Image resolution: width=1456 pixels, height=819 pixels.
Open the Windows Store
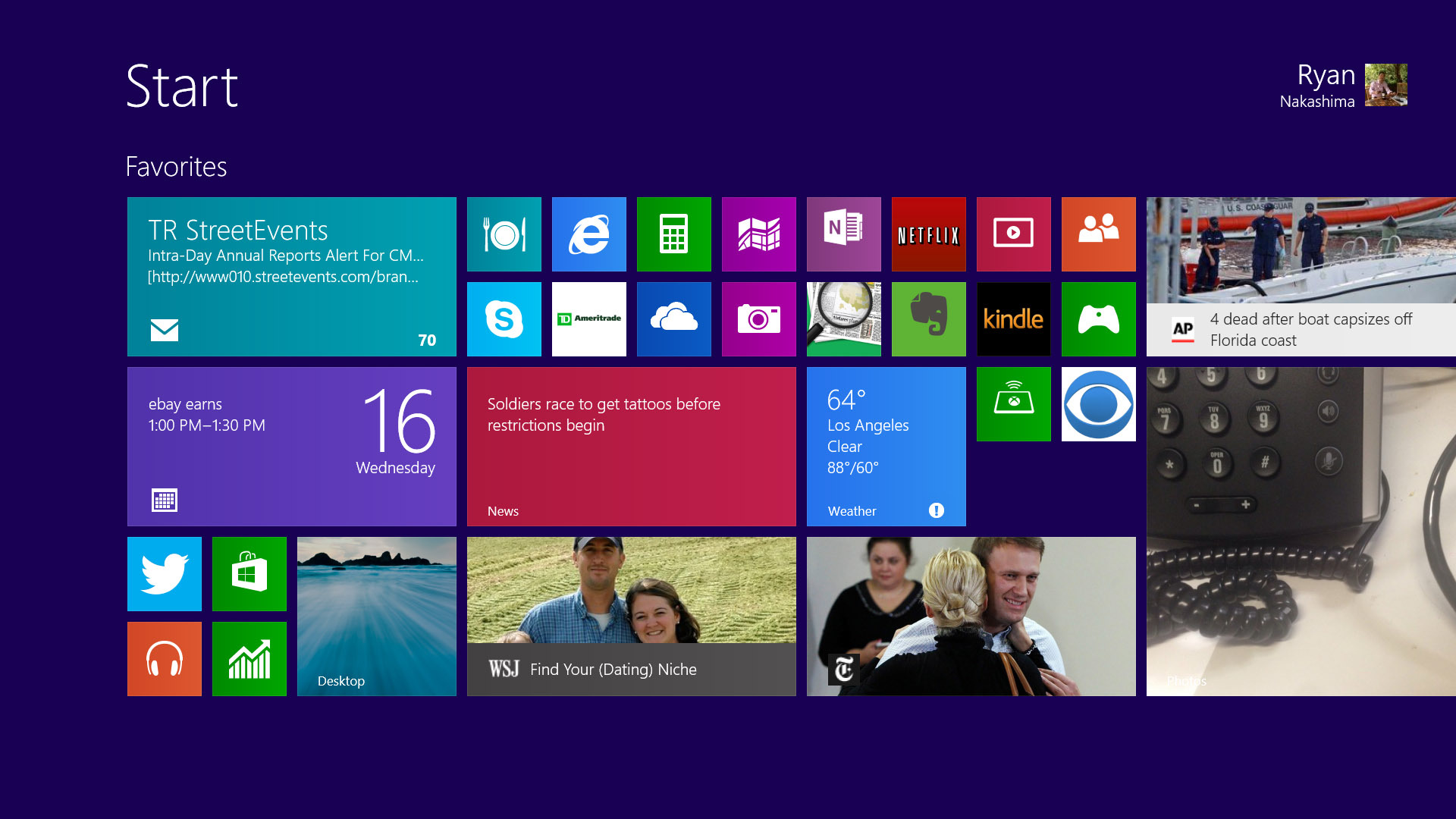point(249,574)
